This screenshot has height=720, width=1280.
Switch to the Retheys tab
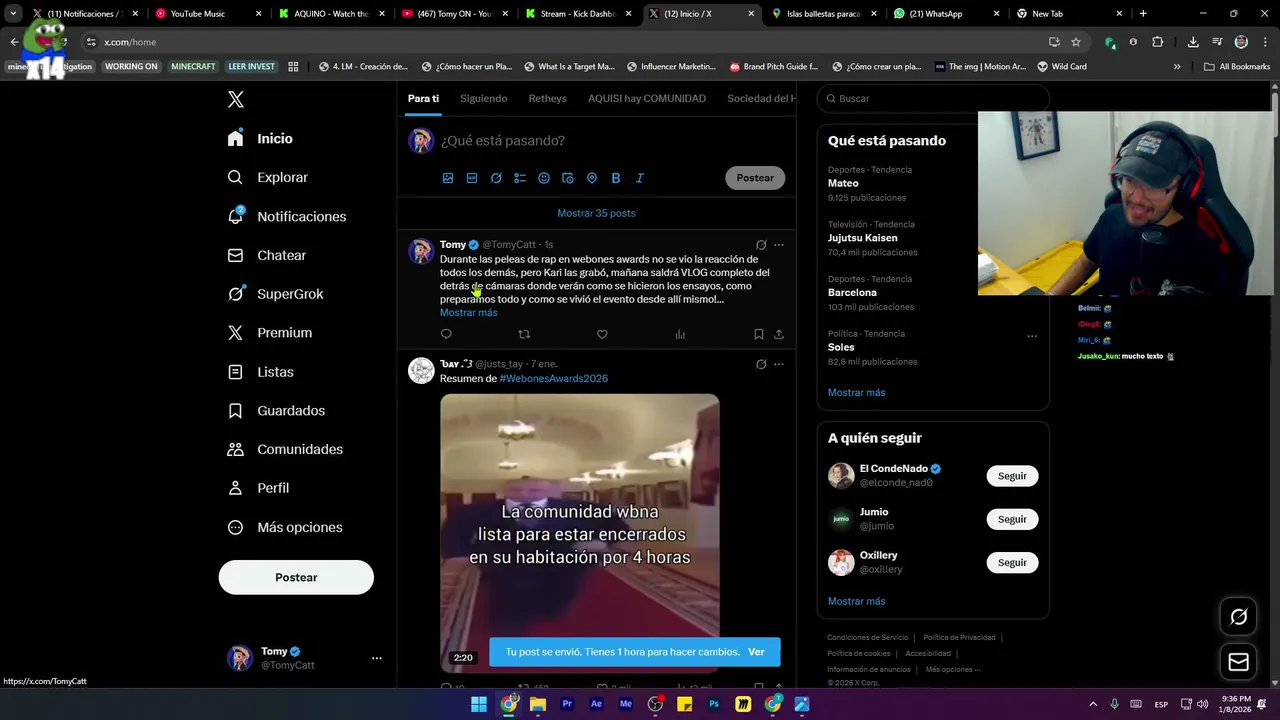point(547,98)
